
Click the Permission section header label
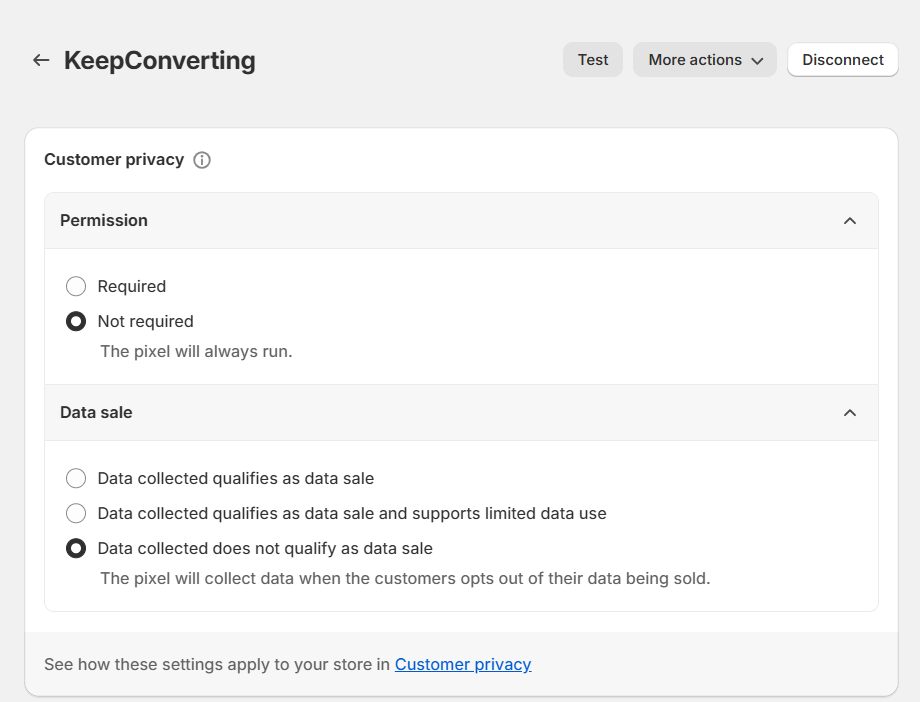[104, 221]
